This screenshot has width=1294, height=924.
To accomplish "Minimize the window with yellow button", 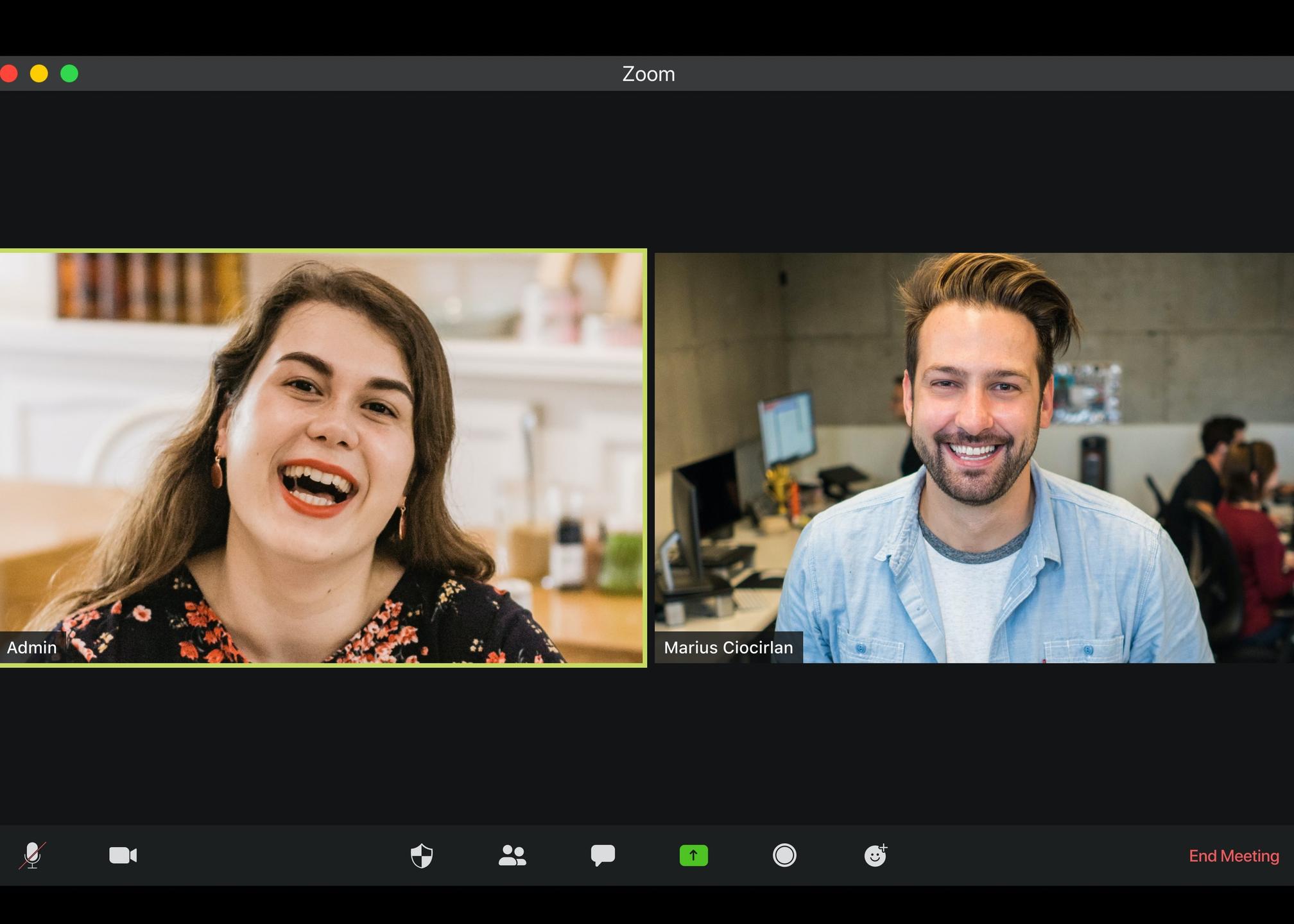I will coord(39,74).
